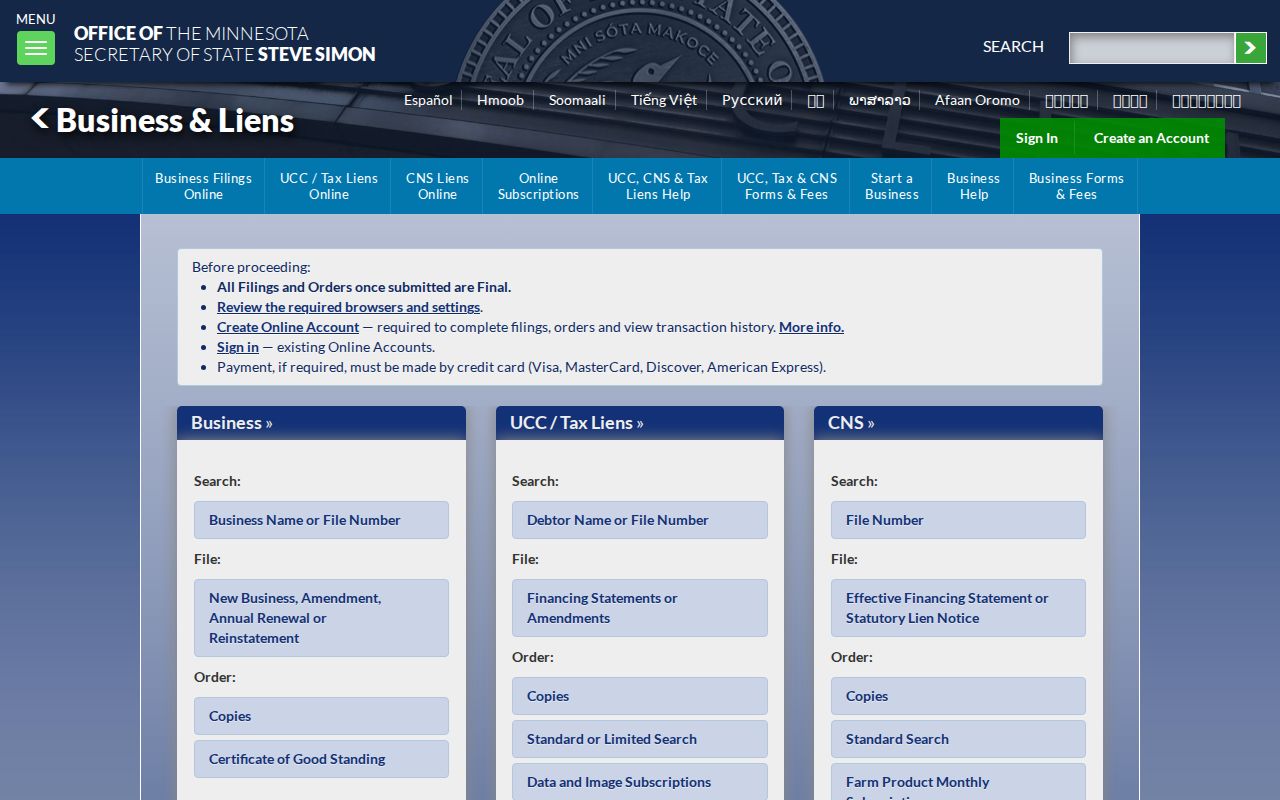The image size is (1280, 800).
Task: Focus the site search input field
Action: point(1152,48)
